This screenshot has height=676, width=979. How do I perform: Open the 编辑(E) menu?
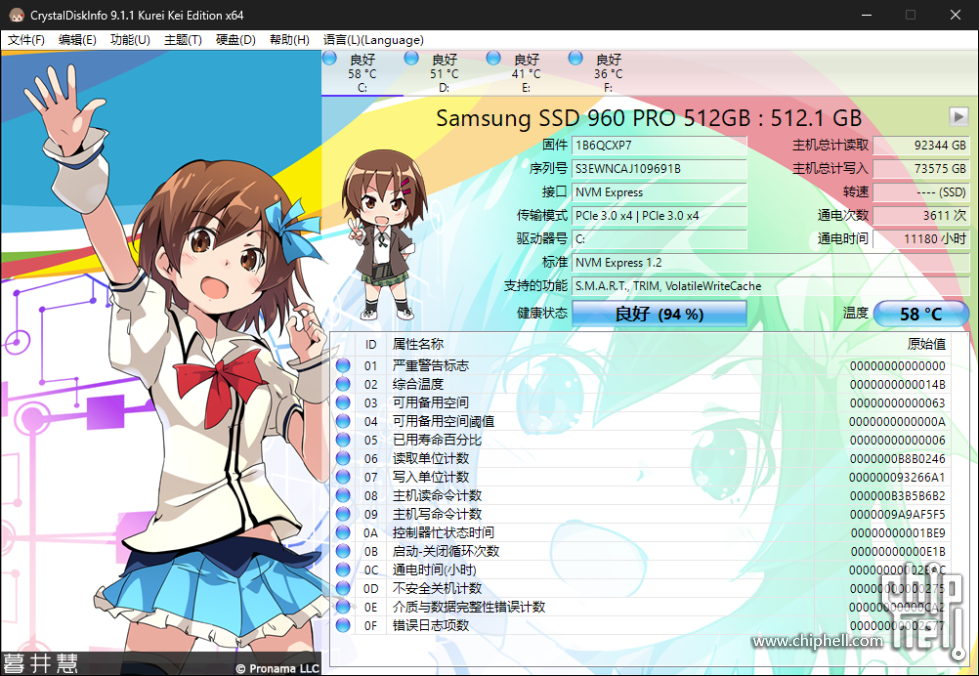click(77, 40)
